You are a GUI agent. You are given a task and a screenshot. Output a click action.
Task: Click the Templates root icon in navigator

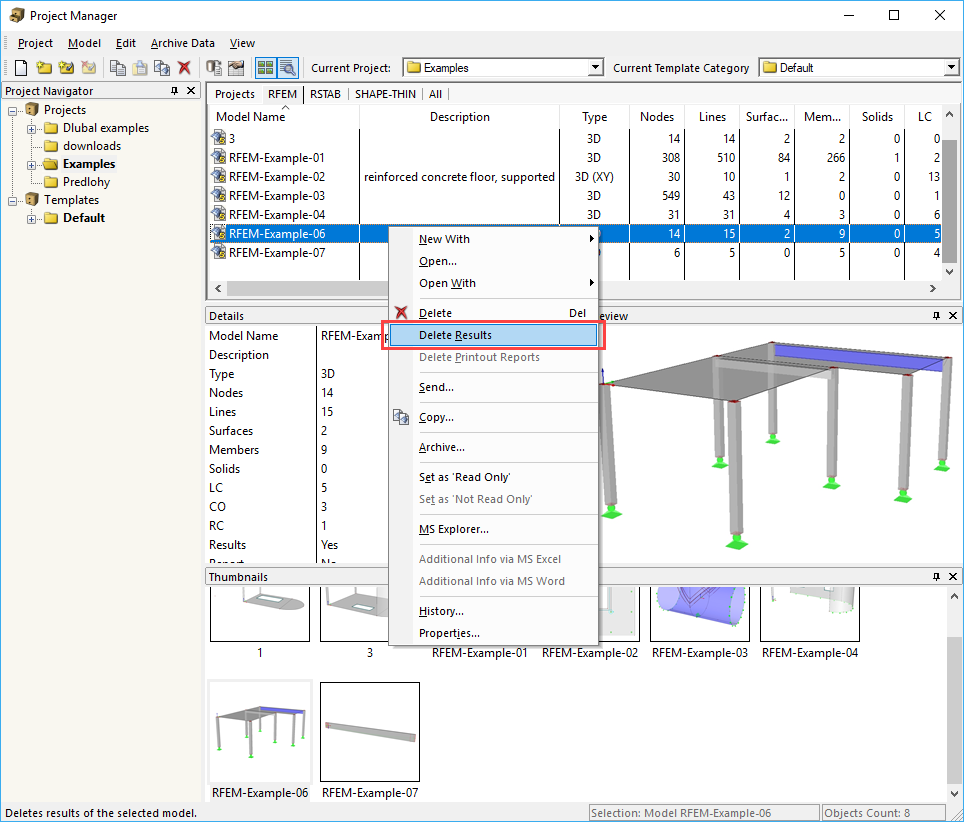coord(32,200)
